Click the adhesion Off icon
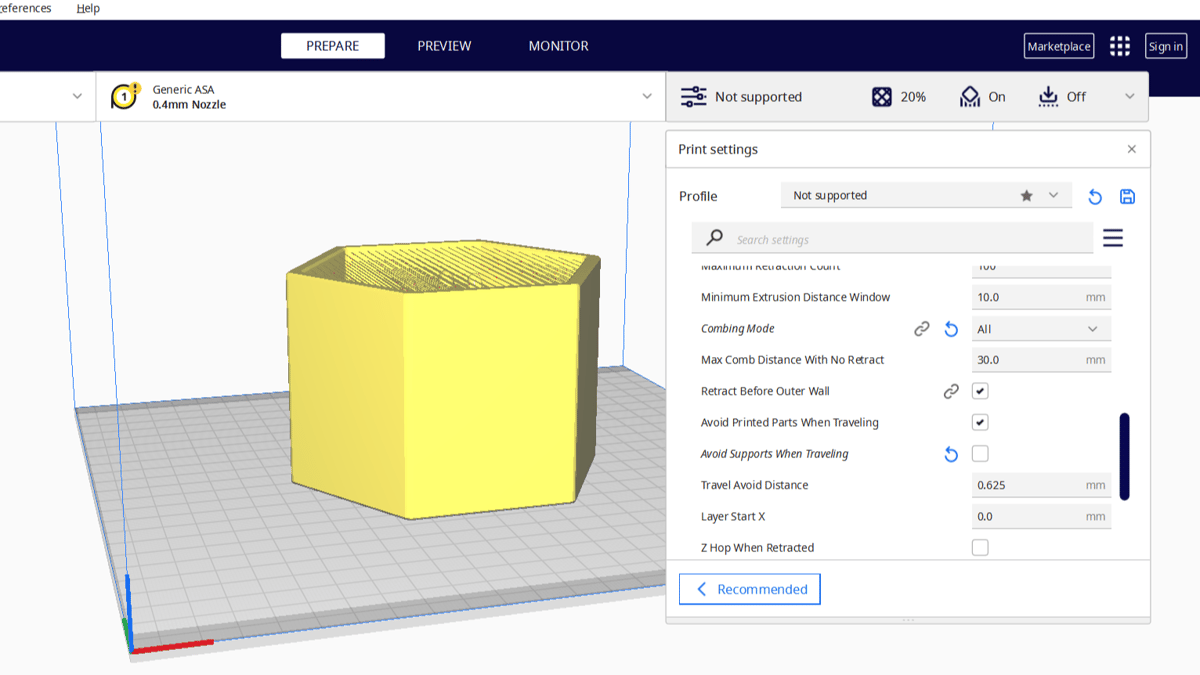1200x675 pixels. (1047, 96)
